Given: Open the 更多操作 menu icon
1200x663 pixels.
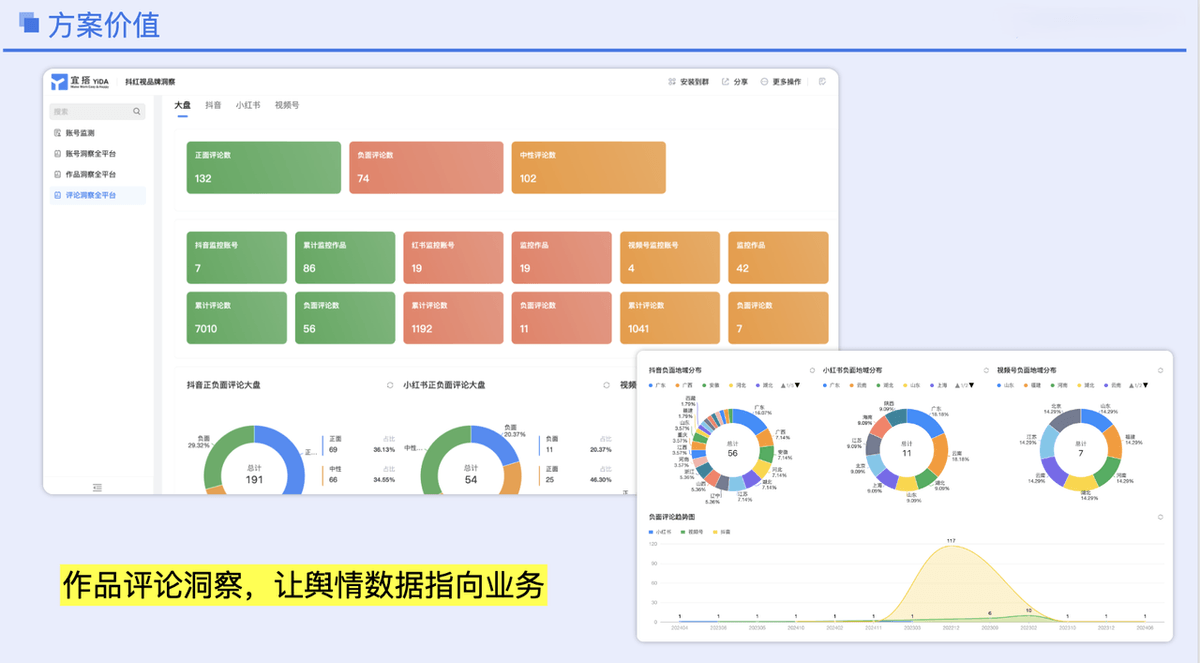Looking at the screenshot, I should 764,82.
